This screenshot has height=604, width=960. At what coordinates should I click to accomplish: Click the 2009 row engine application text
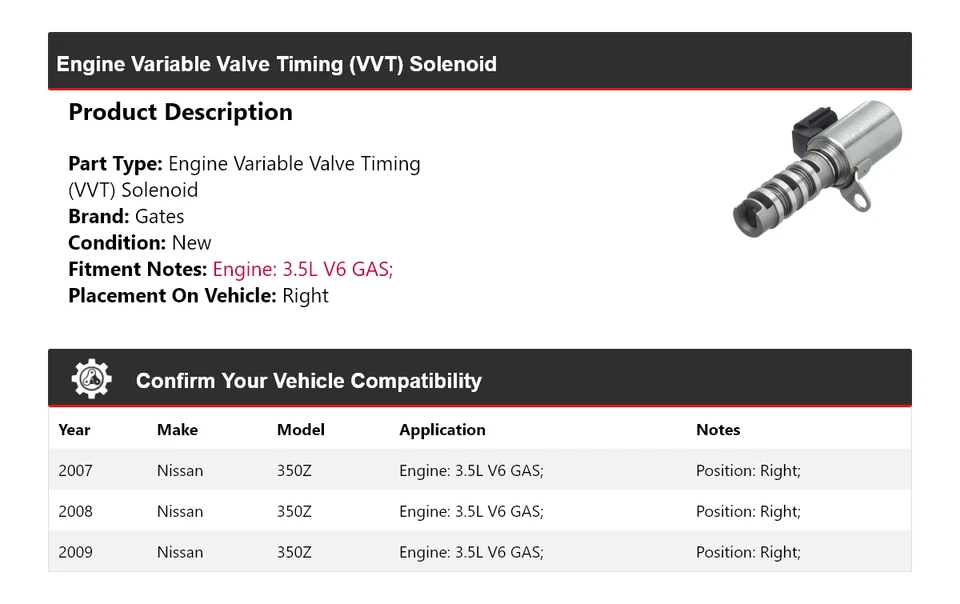coord(471,552)
